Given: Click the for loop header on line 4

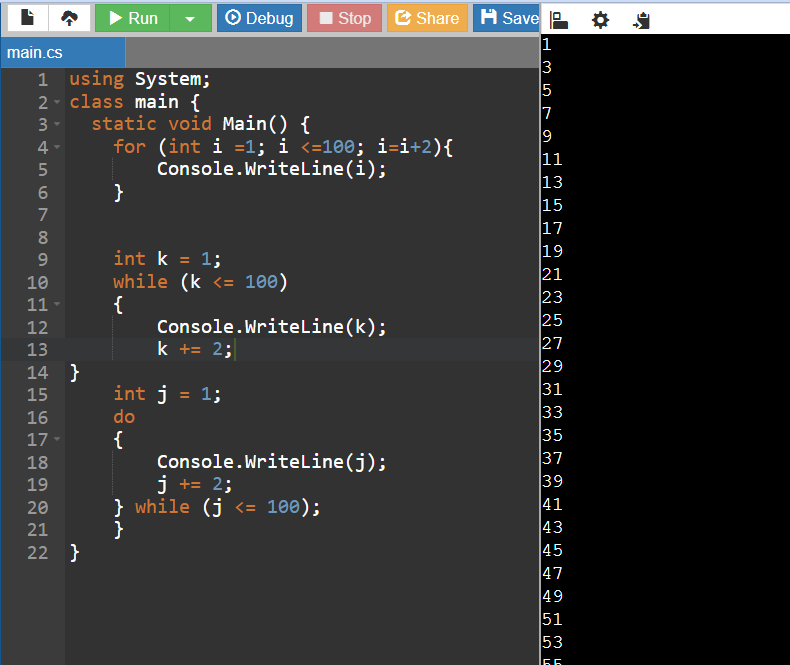Looking at the screenshot, I should (283, 147).
